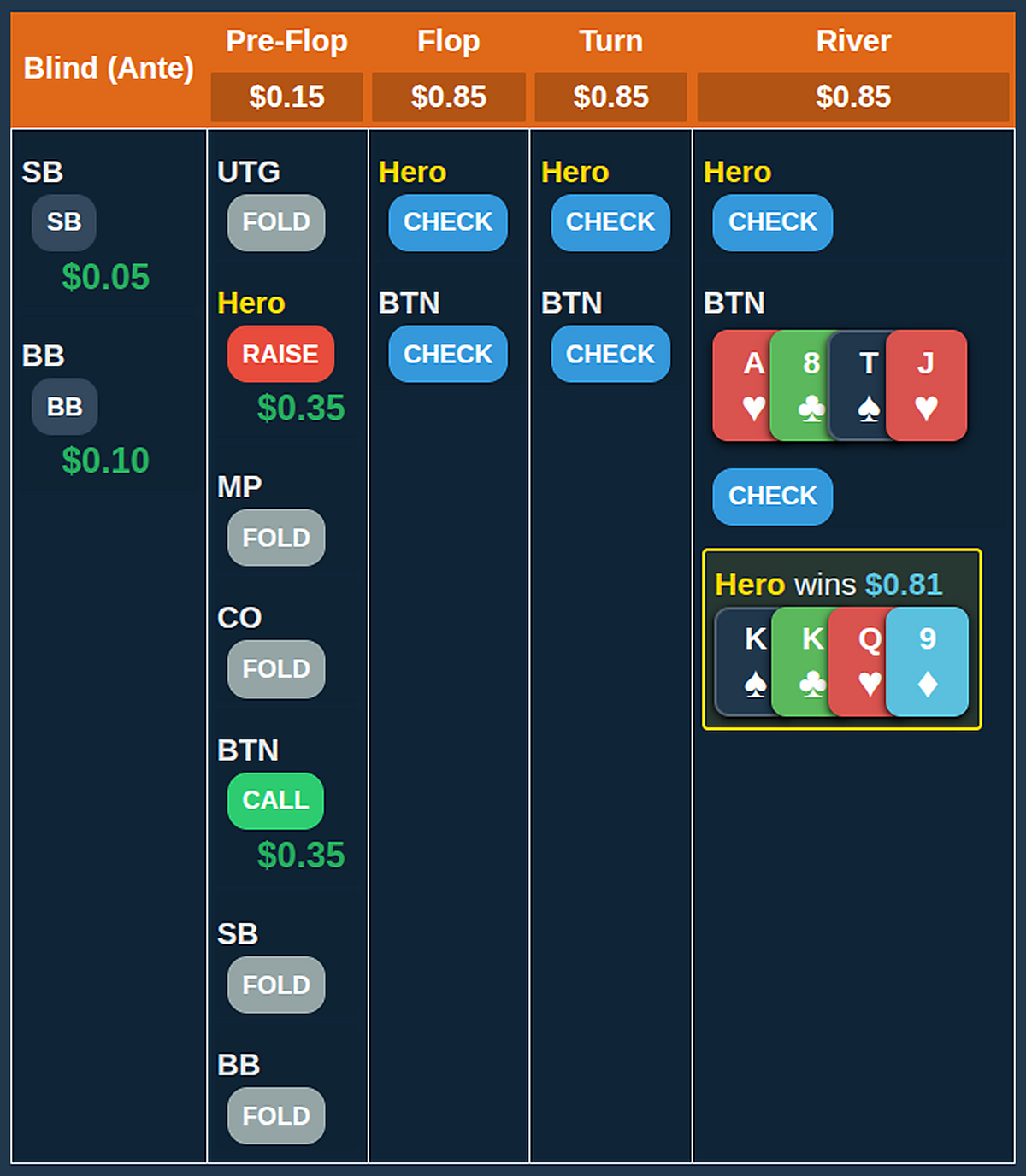Click the BB label in Pre-Flop column
Screen dimensions: 1026x1176
[239, 1065]
